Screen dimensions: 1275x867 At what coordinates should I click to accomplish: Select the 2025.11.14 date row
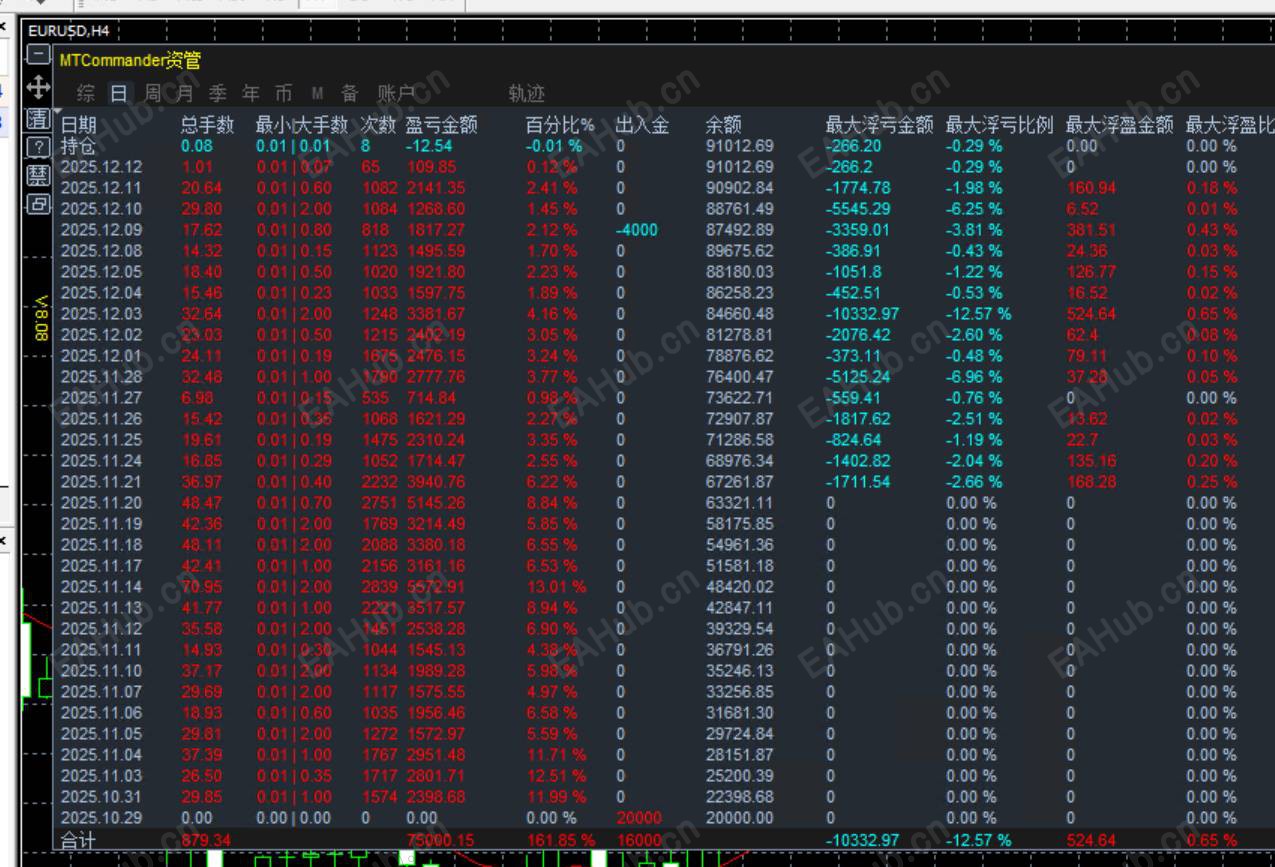tap(101, 587)
